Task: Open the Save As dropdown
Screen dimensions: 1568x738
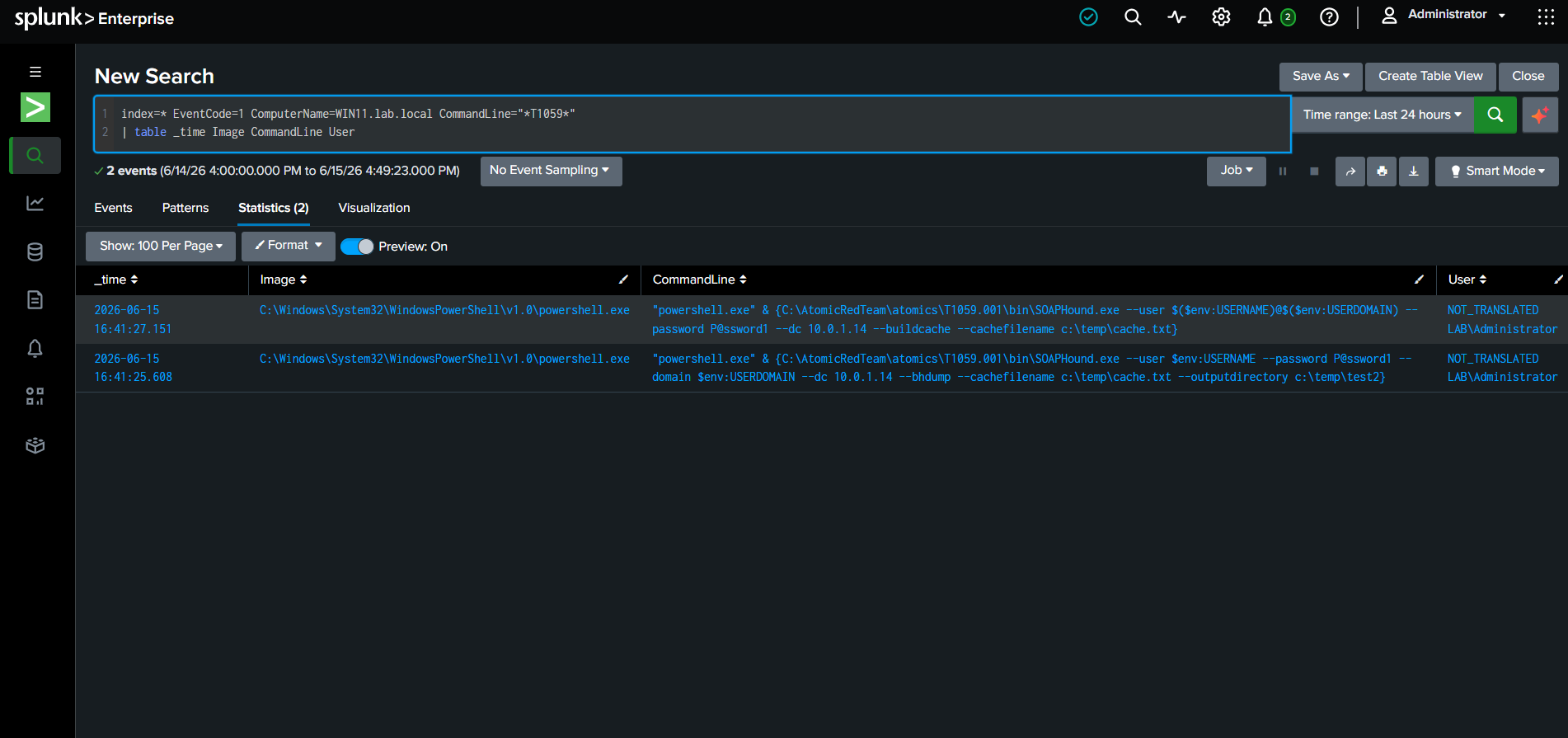Action: 1321,76
